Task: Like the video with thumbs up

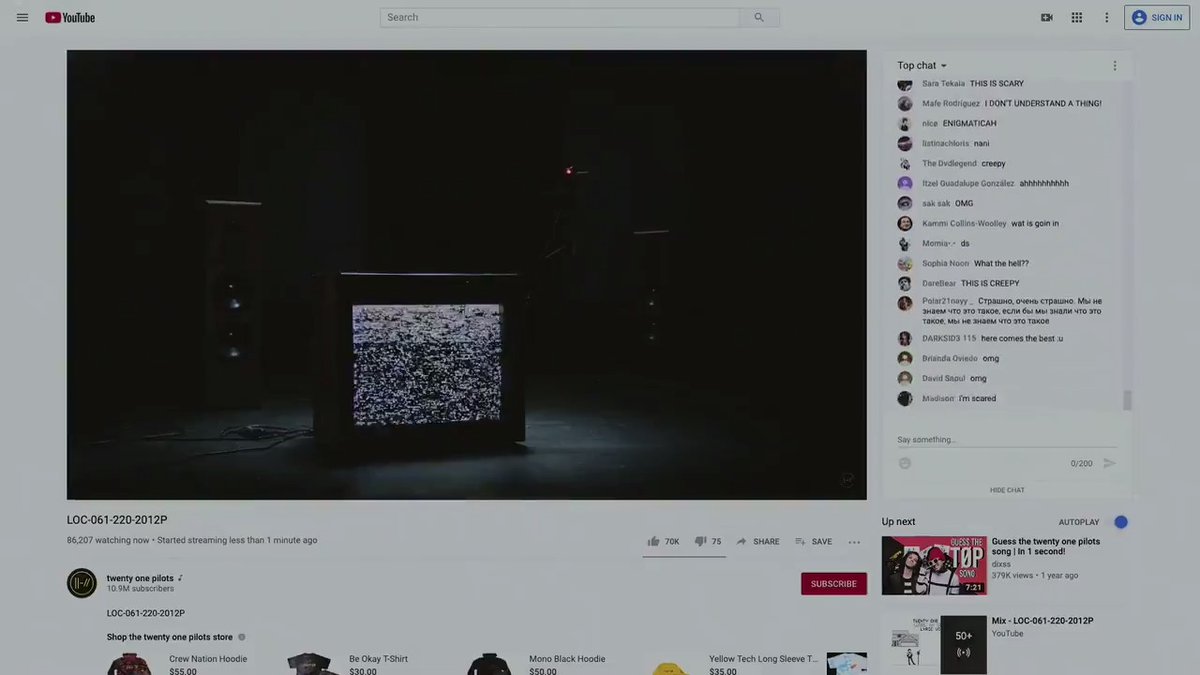Action: 663,541
